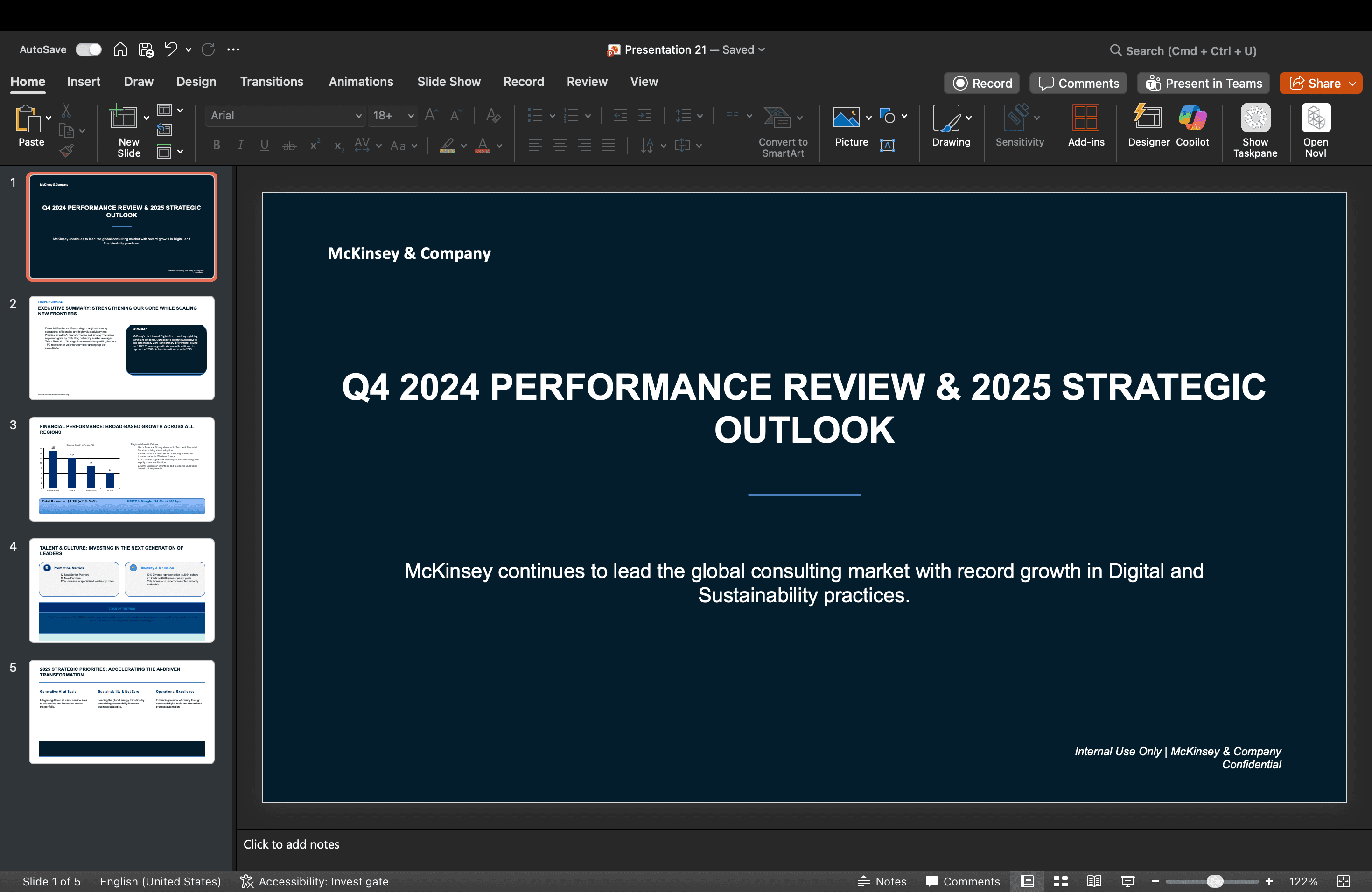Start Present in Teams
The height and width of the screenshot is (892, 1372).
(x=1203, y=83)
